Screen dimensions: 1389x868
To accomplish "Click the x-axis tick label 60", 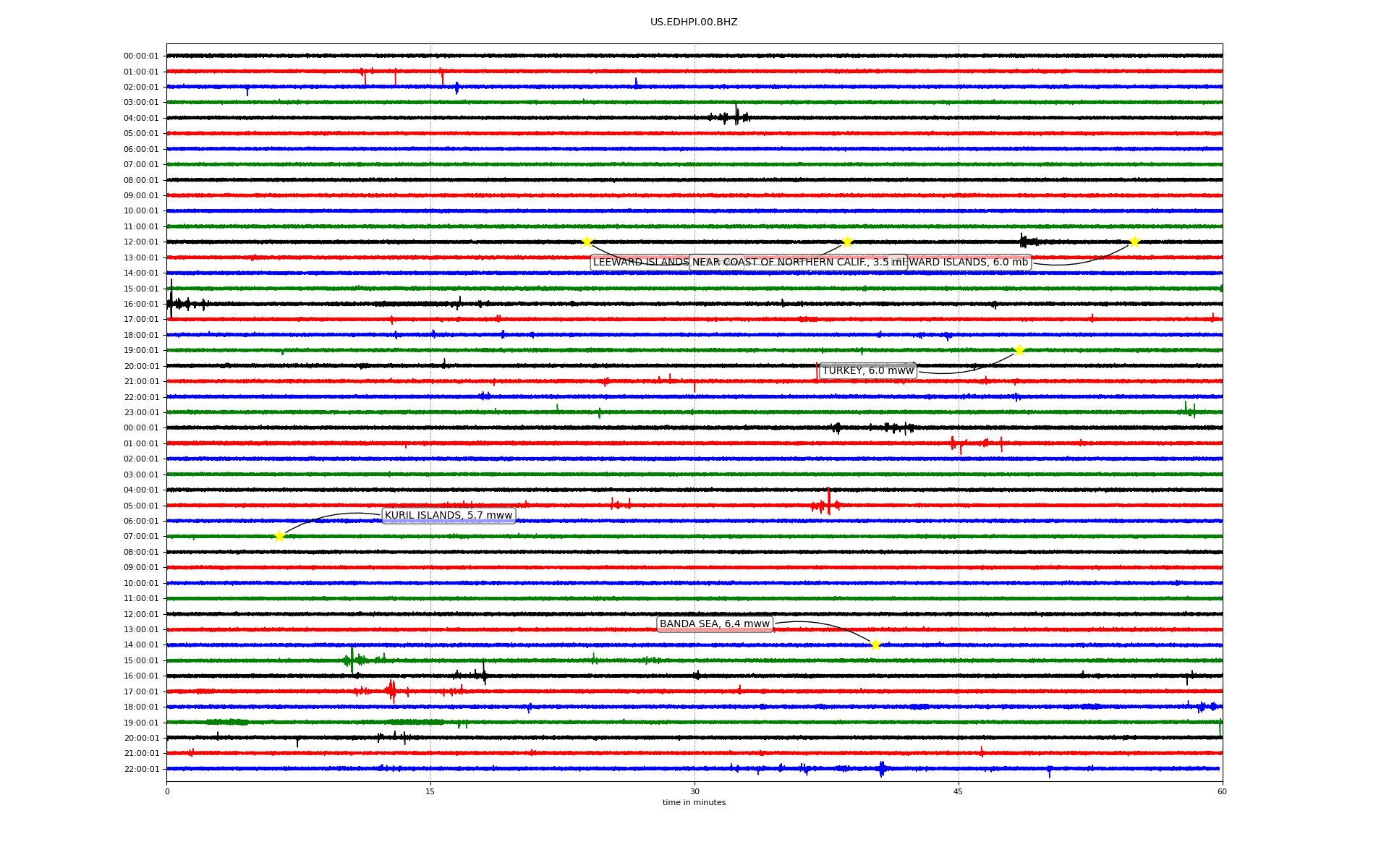I will click(1222, 791).
